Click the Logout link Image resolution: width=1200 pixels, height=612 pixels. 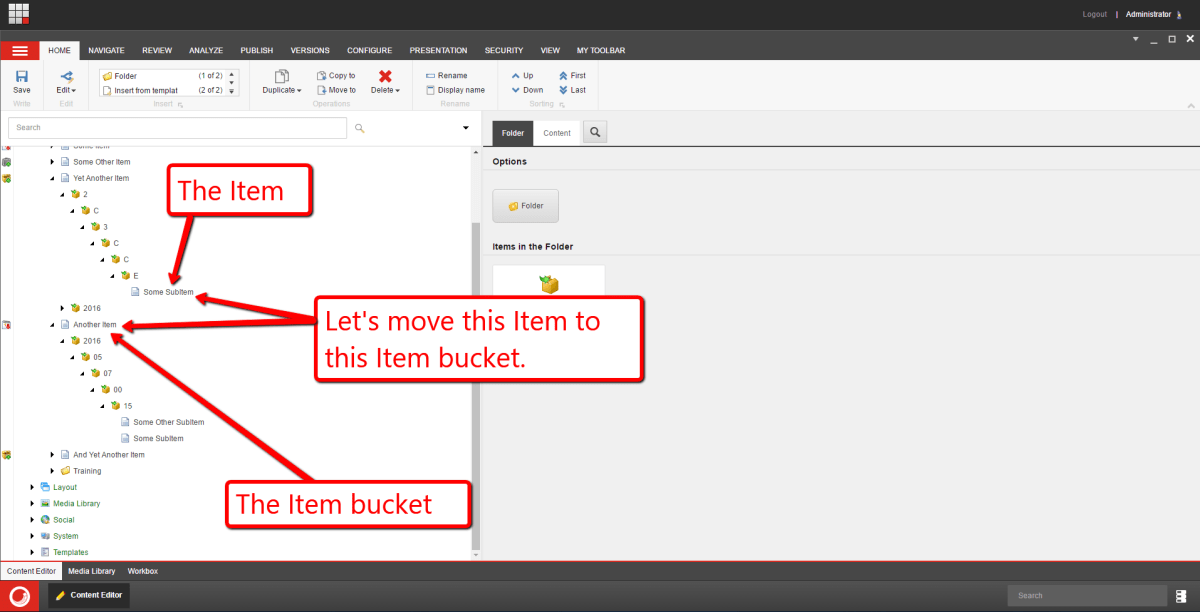[1094, 14]
